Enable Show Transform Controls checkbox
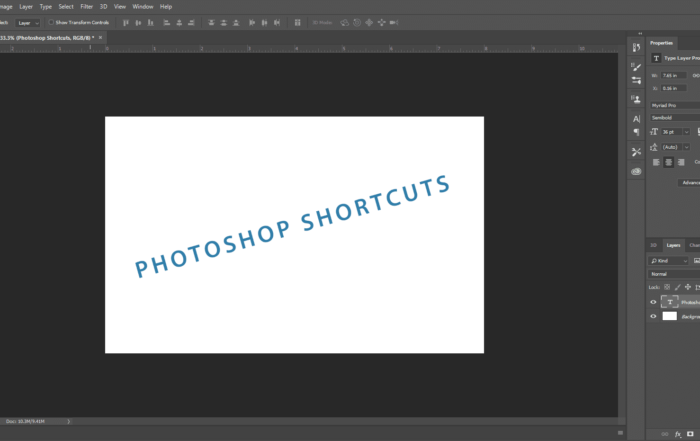This screenshot has width=700, height=441. click(51, 21)
